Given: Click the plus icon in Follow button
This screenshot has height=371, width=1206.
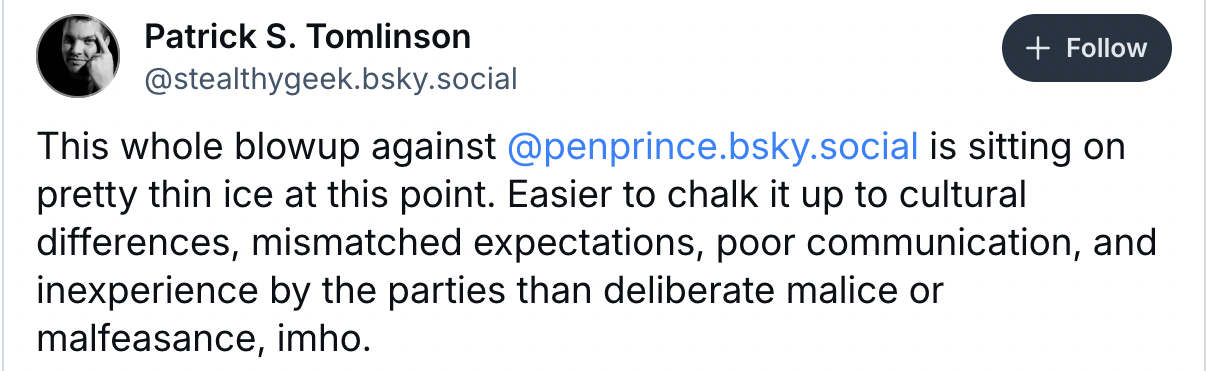Looking at the screenshot, I should coord(1038,48).
